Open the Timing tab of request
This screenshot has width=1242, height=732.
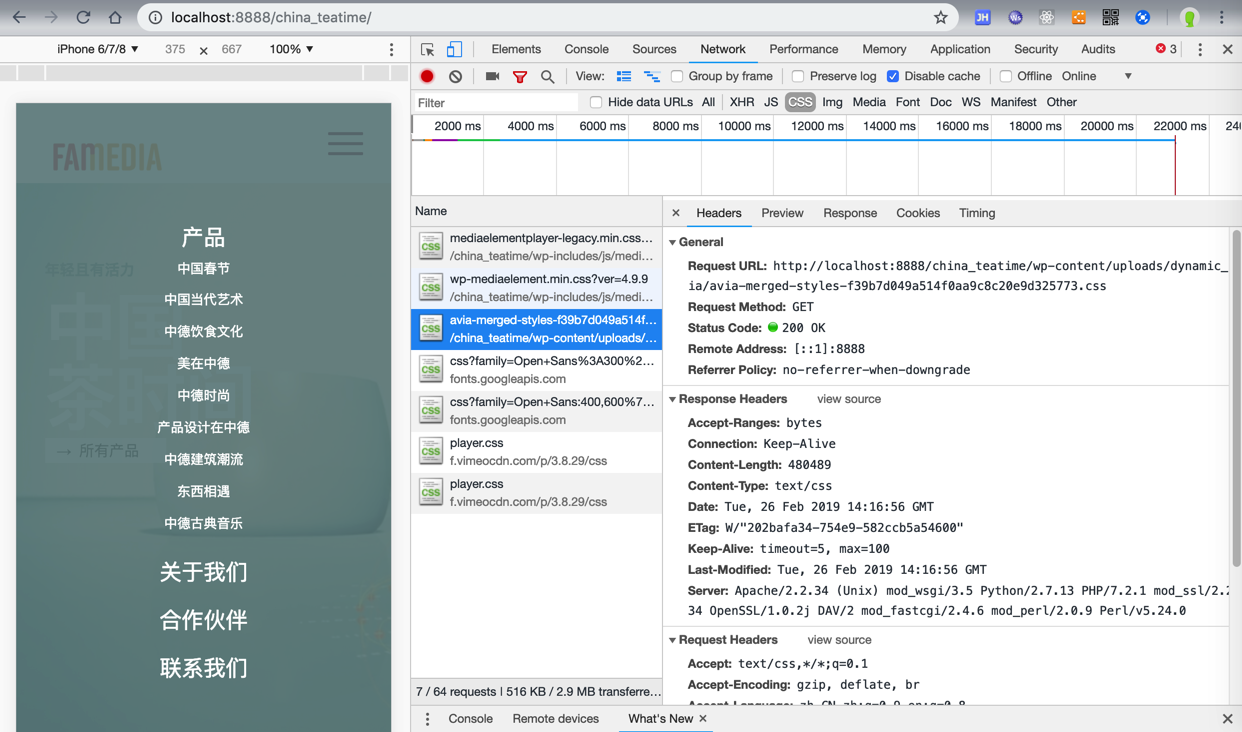coord(977,213)
